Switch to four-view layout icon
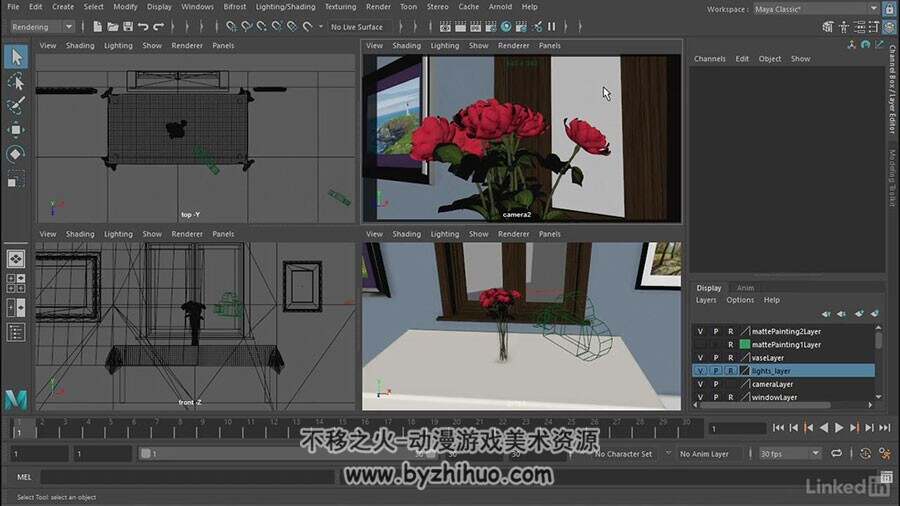The width and height of the screenshot is (900, 506). [x=15, y=283]
